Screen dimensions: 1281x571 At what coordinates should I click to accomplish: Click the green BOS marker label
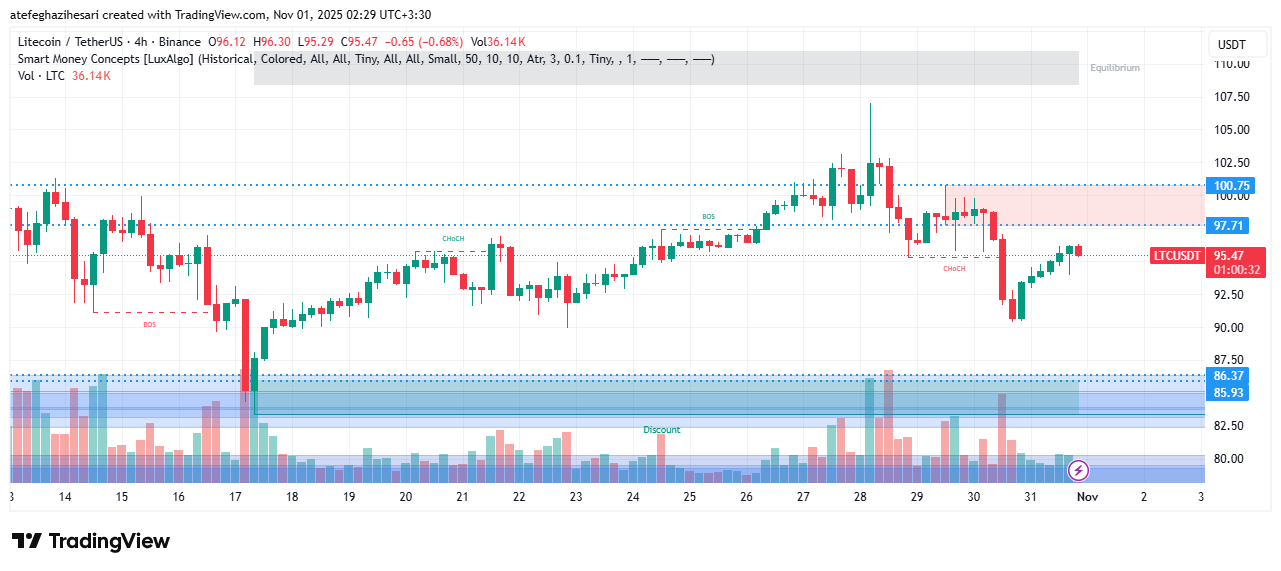(x=708, y=217)
